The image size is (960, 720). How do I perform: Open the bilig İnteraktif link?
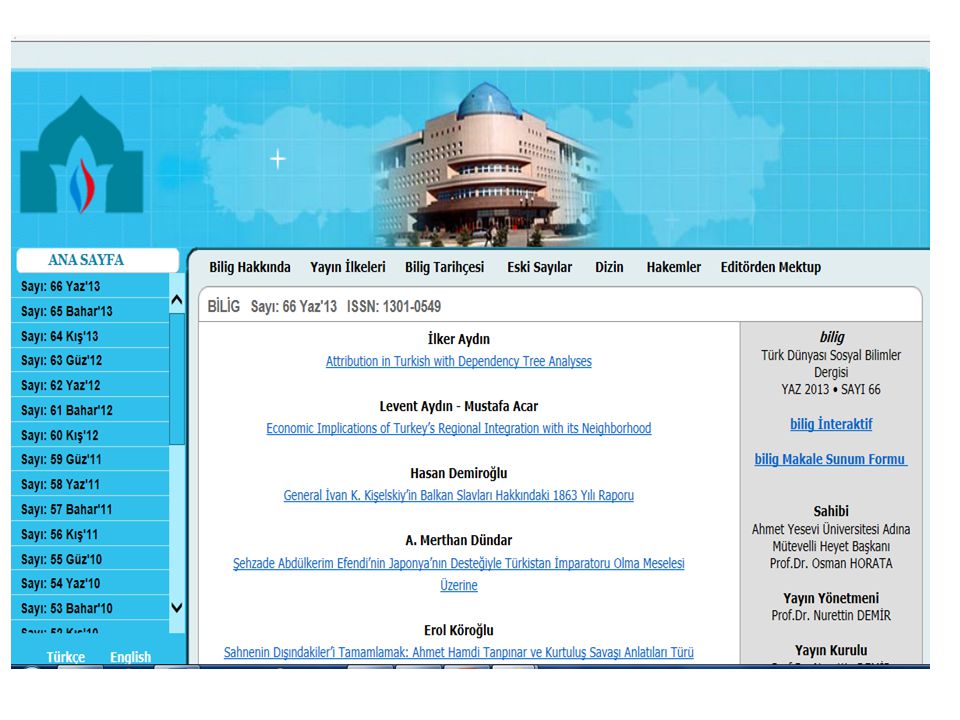pos(831,424)
